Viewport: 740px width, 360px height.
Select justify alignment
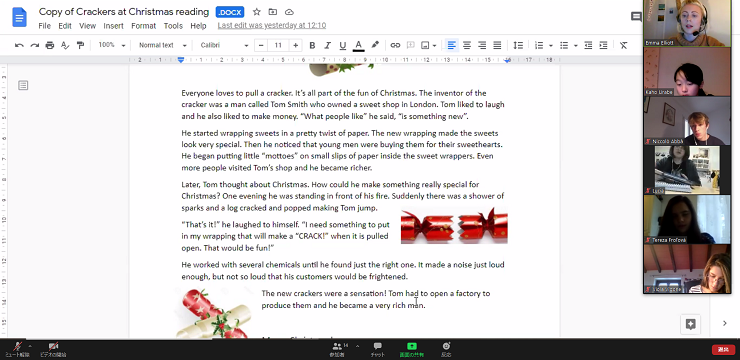tap(497, 45)
